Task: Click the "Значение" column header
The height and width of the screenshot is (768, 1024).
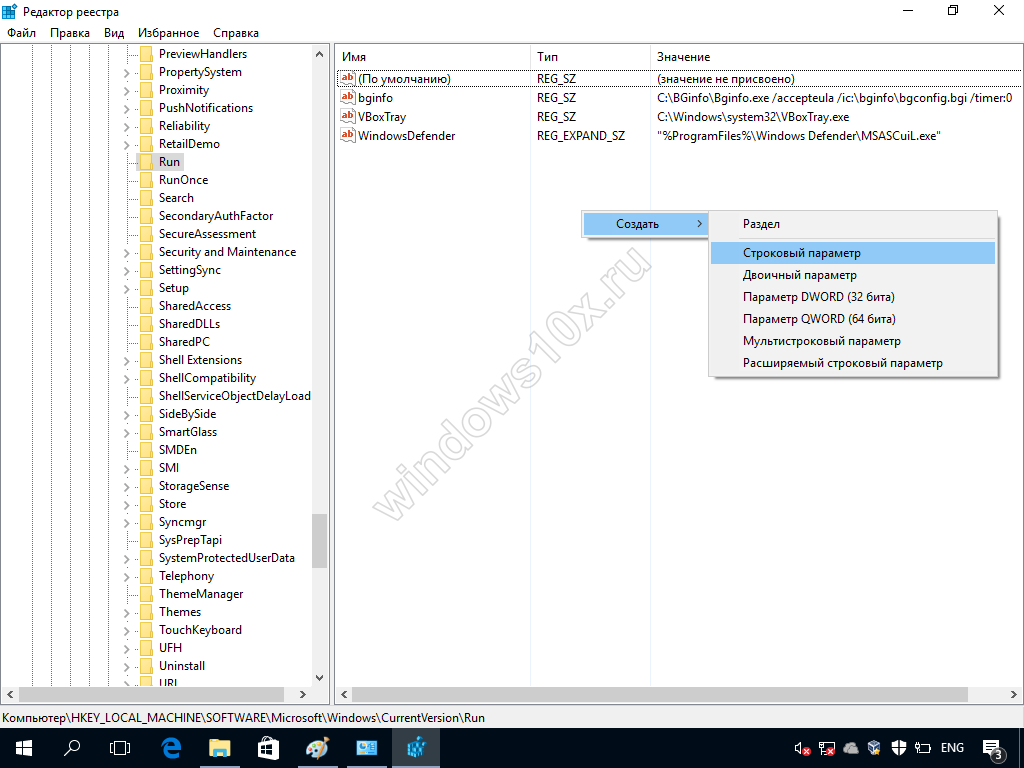Action: [x=683, y=57]
